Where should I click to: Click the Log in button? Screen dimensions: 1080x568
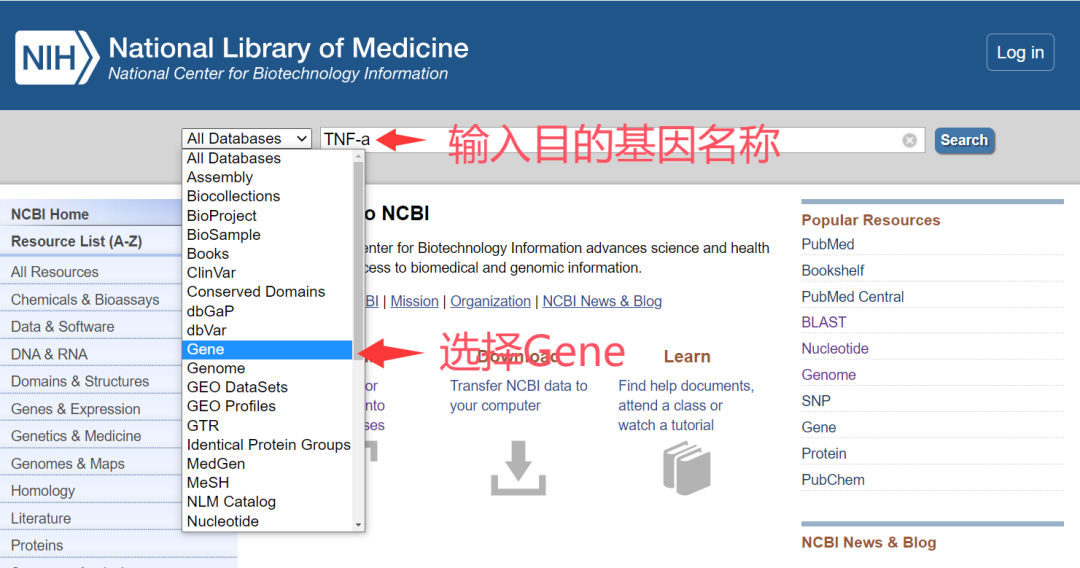pos(1020,53)
